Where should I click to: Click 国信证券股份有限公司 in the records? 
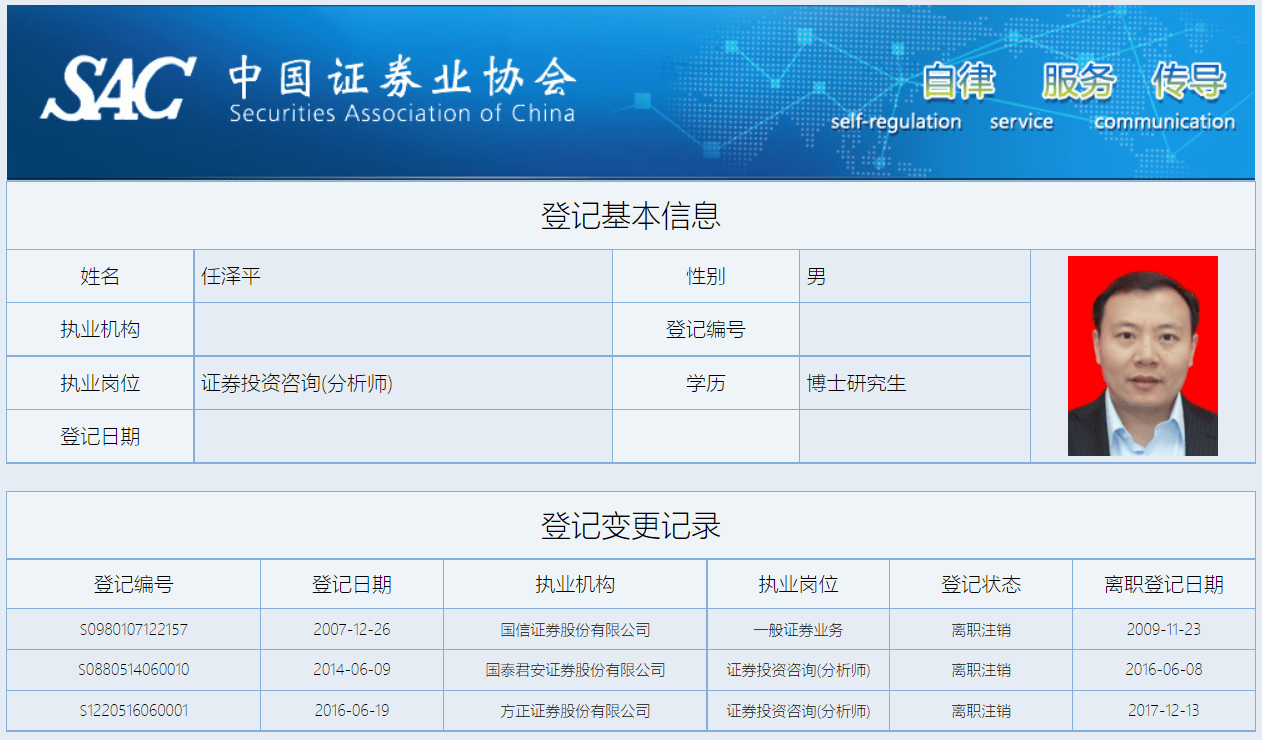[x=575, y=630]
